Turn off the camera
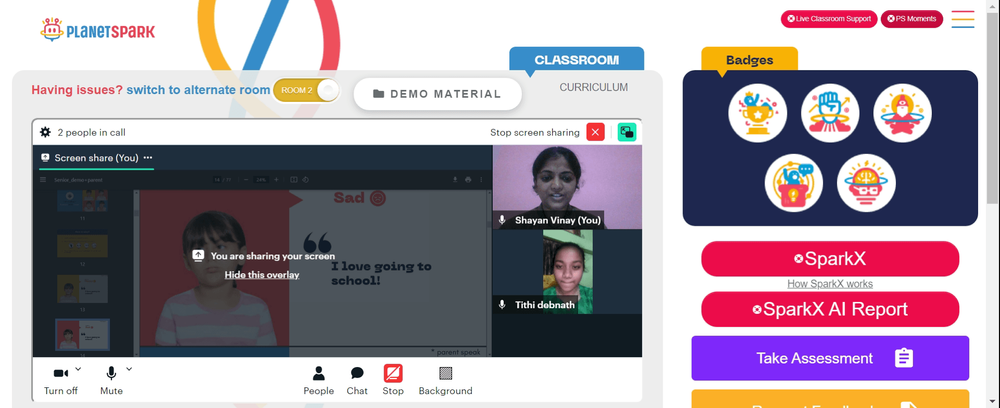The height and width of the screenshot is (408, 1000). click(x=61, y=380)
